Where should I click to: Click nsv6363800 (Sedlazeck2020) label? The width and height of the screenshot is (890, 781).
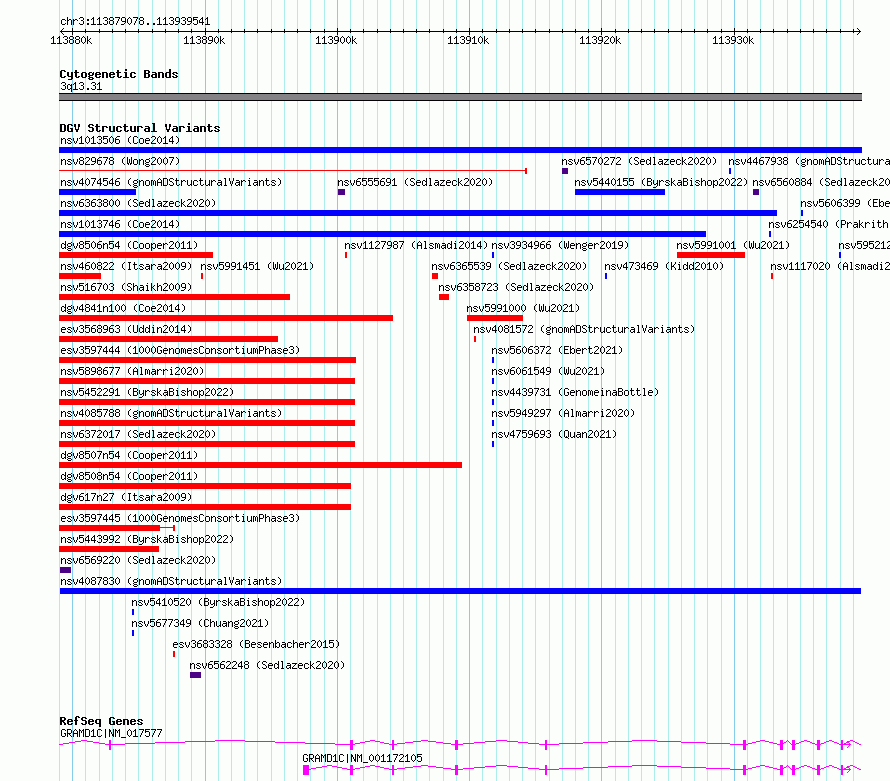click(138, 203)
